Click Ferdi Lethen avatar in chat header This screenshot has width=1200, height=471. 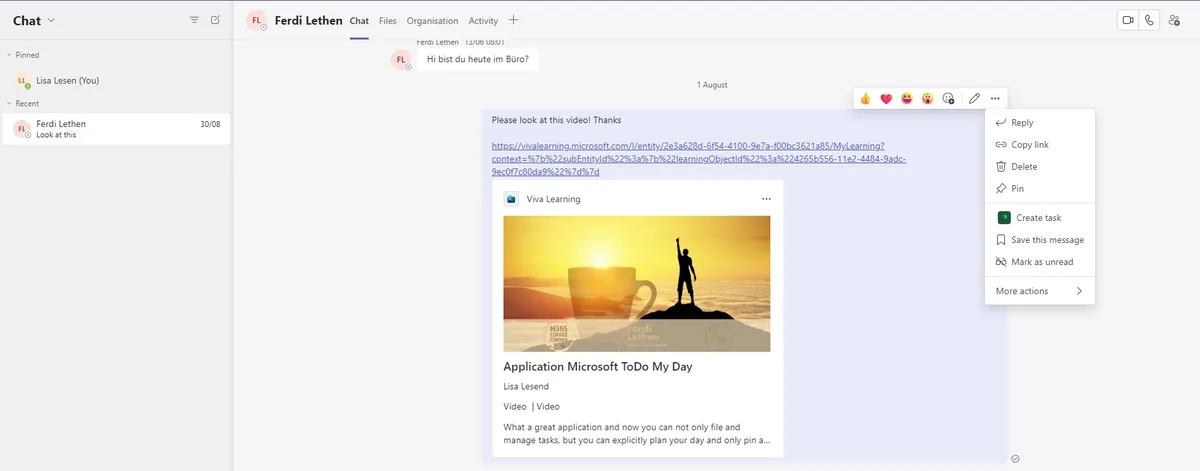pos(257,20)
